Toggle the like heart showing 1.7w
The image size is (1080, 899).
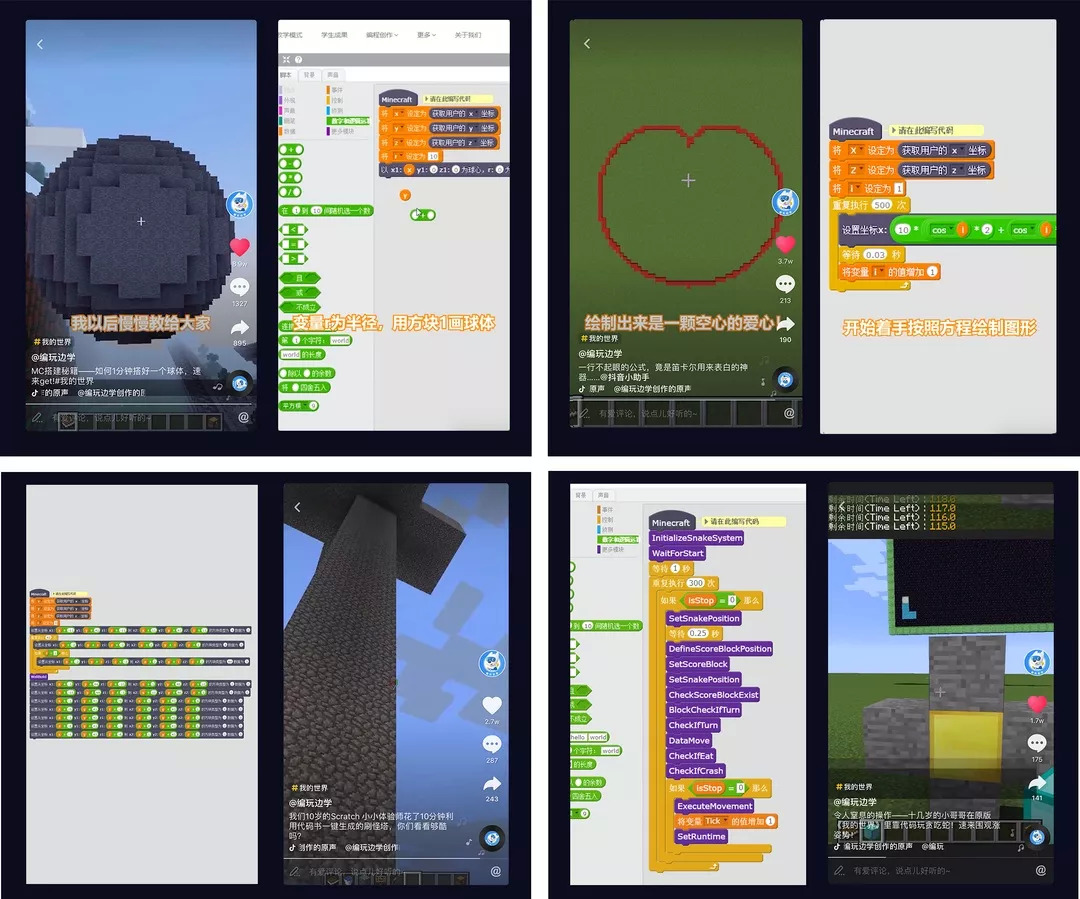tap(1037, 704)
